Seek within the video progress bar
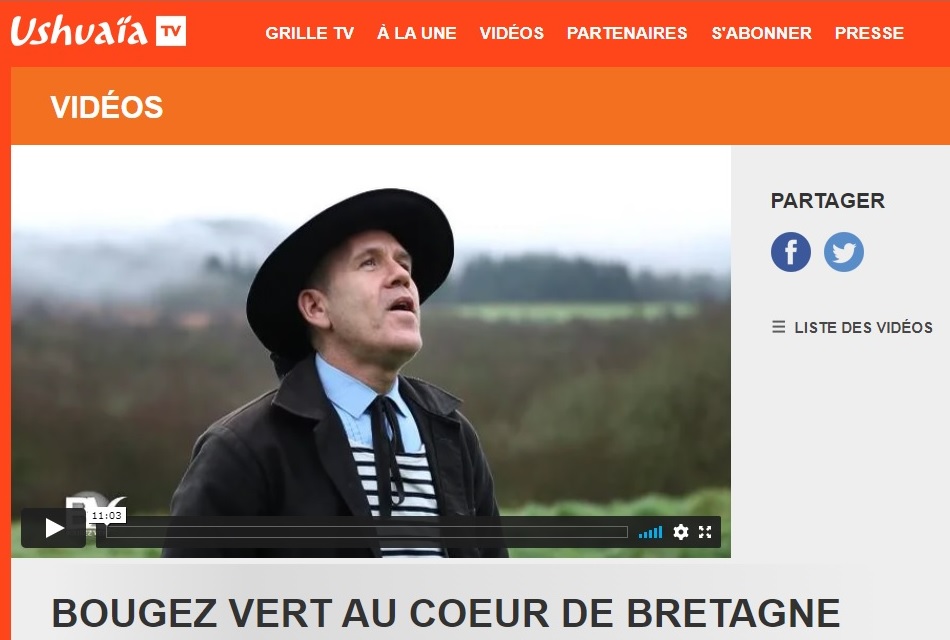Image resolution: width=950 pixels, height=640 pixels. [367, 533]
